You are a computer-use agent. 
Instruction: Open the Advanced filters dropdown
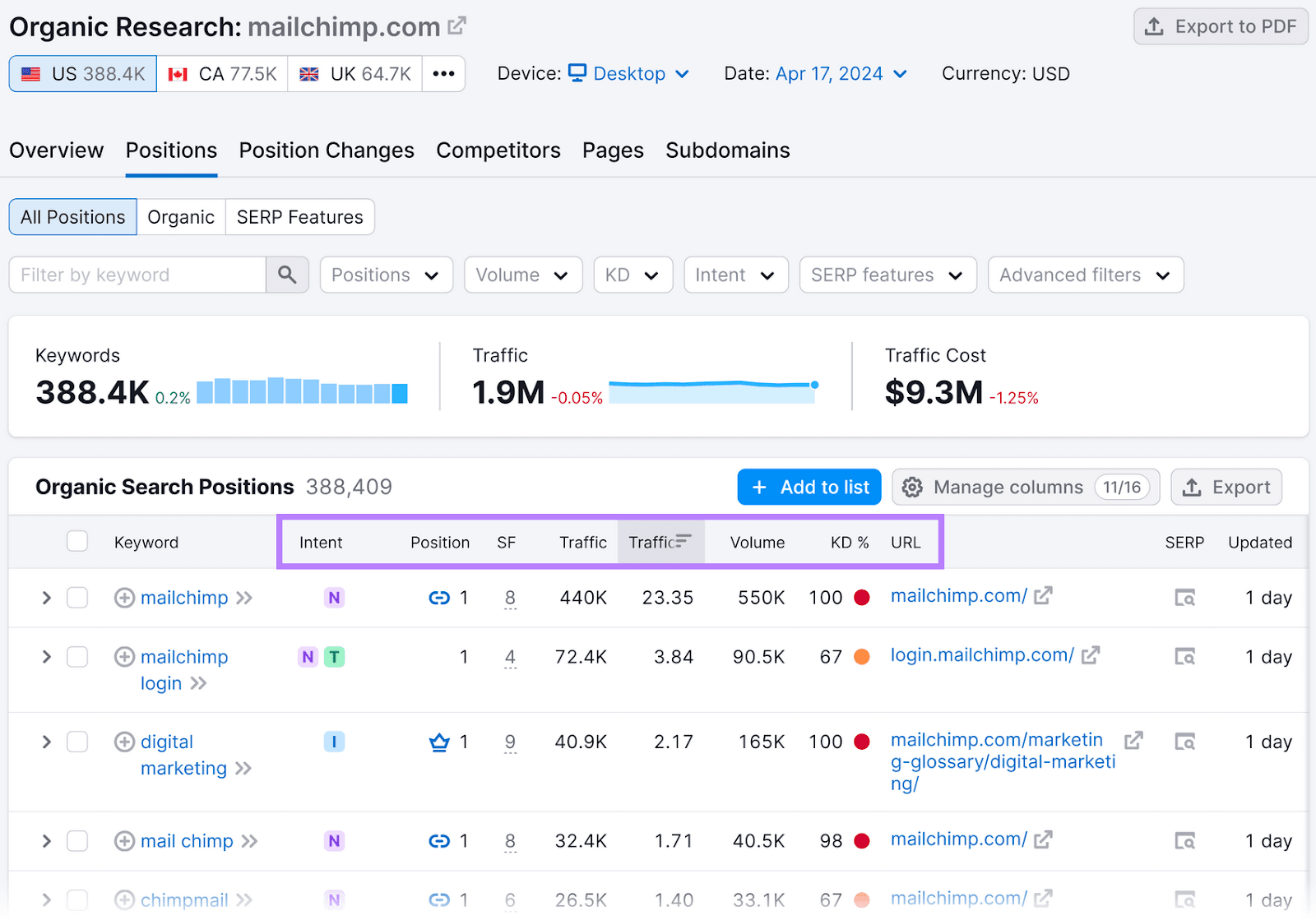coord(1085,275)
